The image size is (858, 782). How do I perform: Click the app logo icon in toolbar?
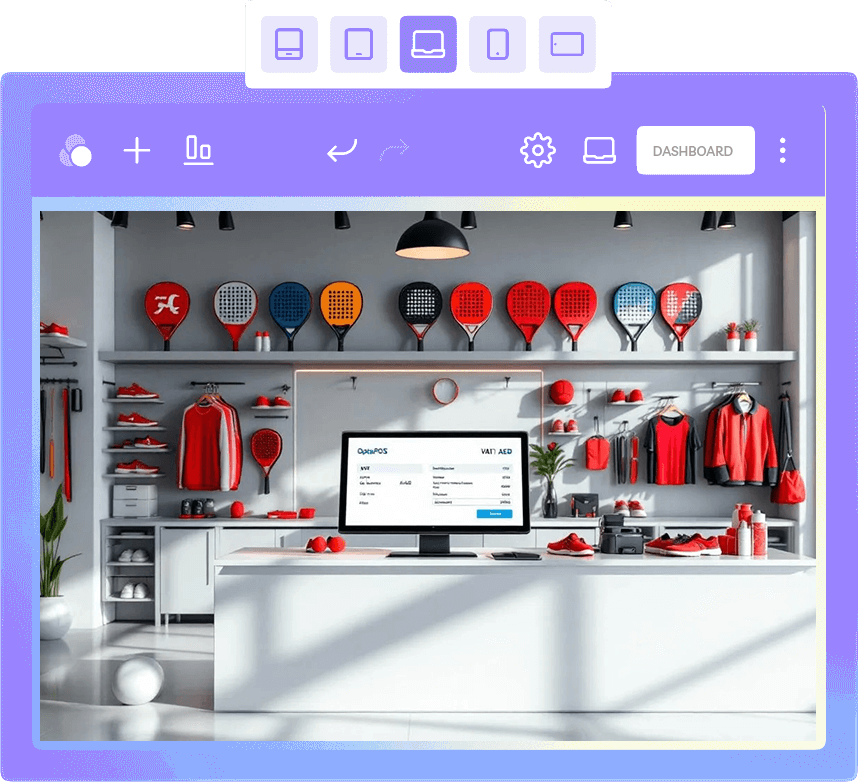[76, 150]
